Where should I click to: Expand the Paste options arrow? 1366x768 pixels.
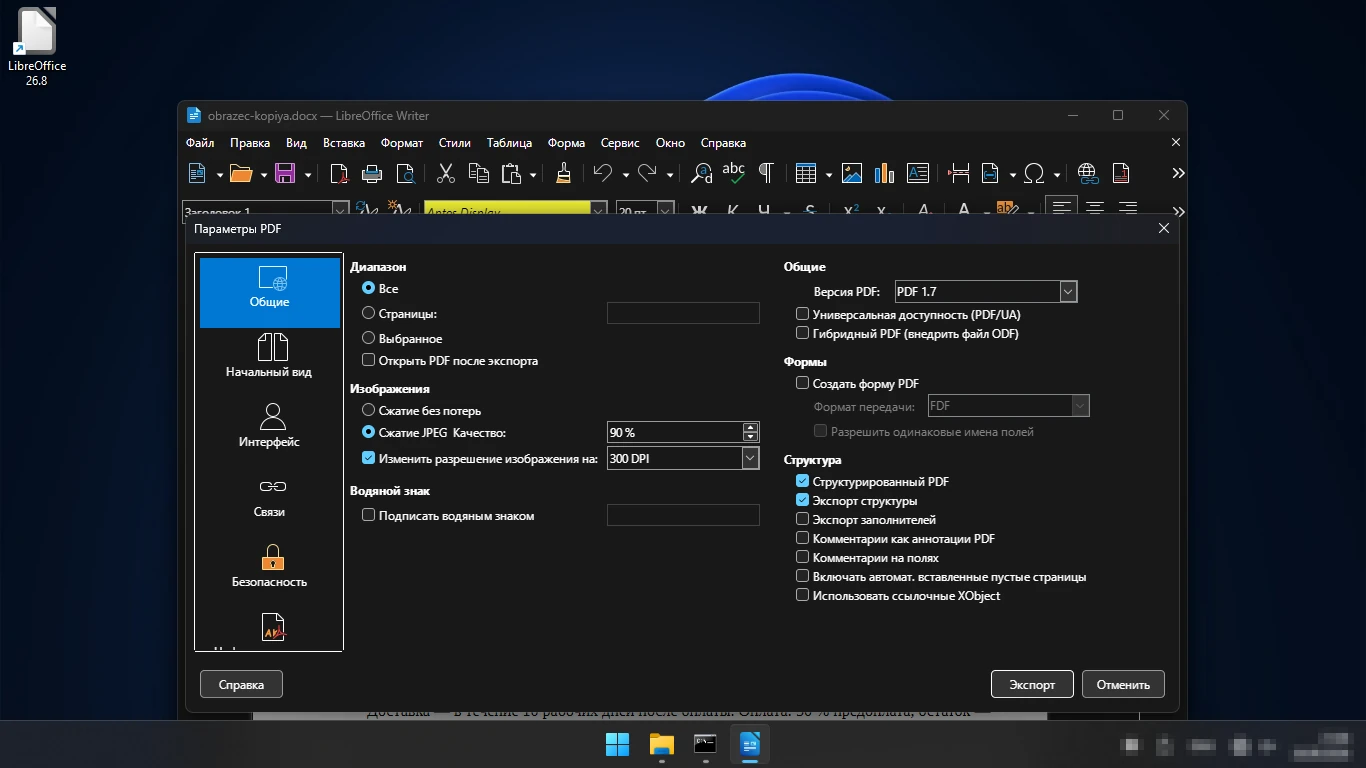coord(533,174)
